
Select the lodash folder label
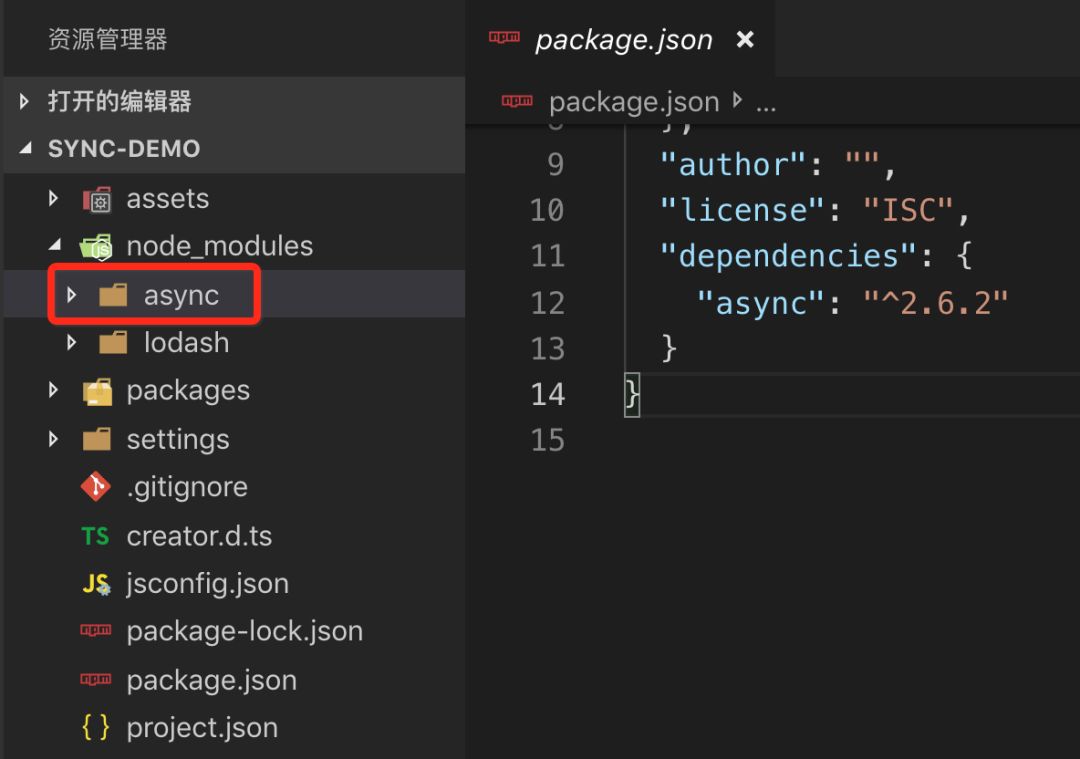(x=186, y=342)
